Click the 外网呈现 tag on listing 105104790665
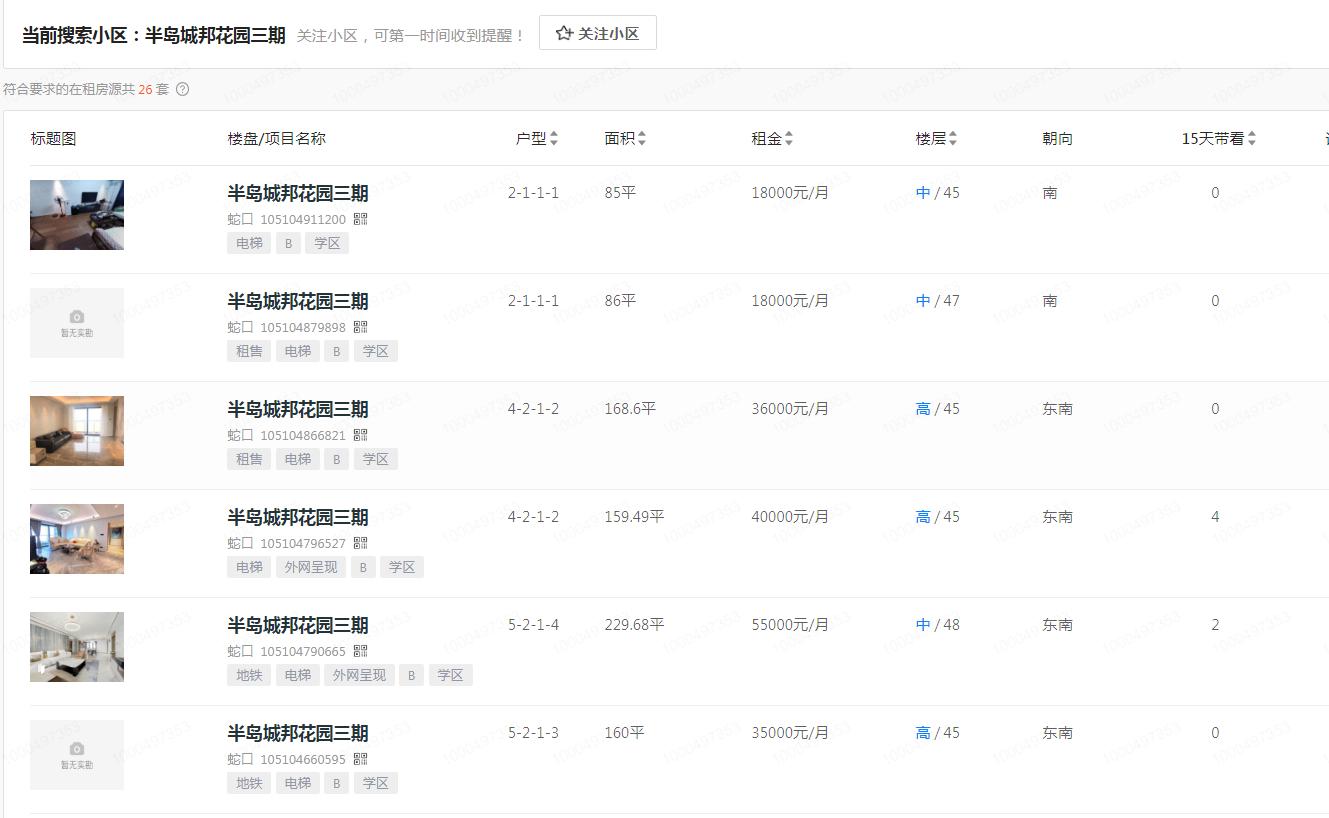Viewport: 1329px width, 818px height. click(x=359, y=675)
